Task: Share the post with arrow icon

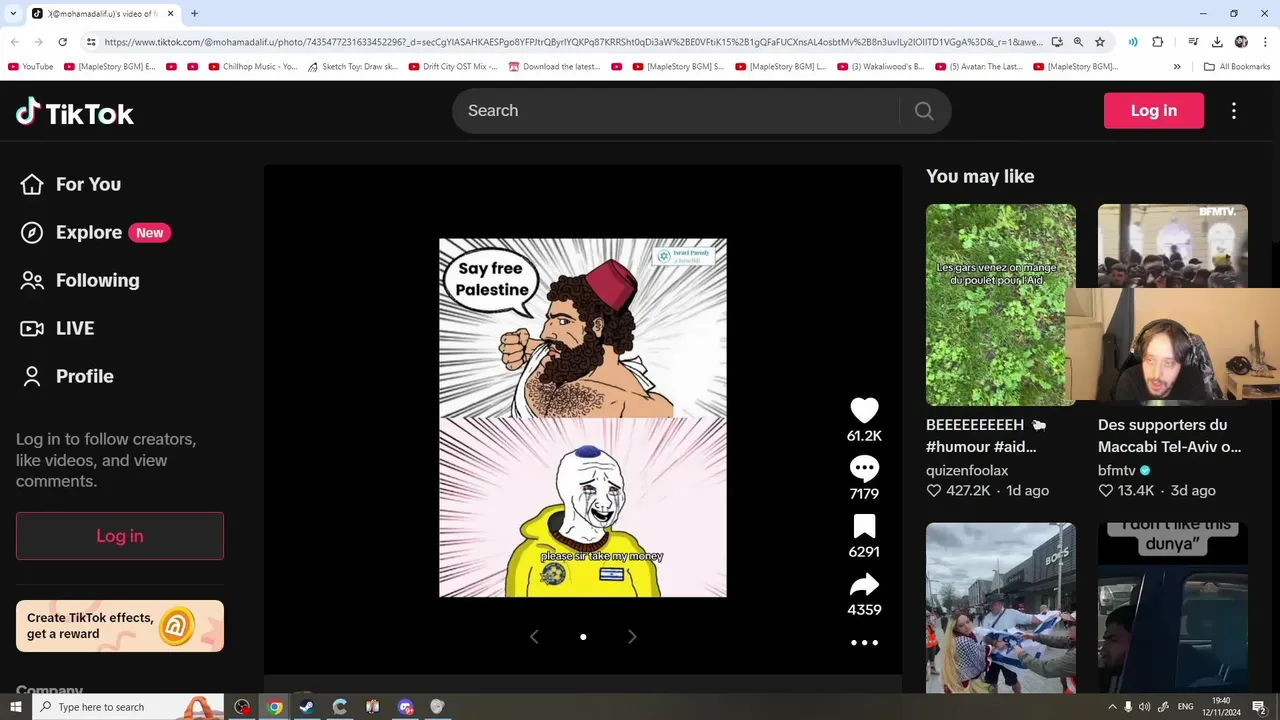Action: click(864, 584)
